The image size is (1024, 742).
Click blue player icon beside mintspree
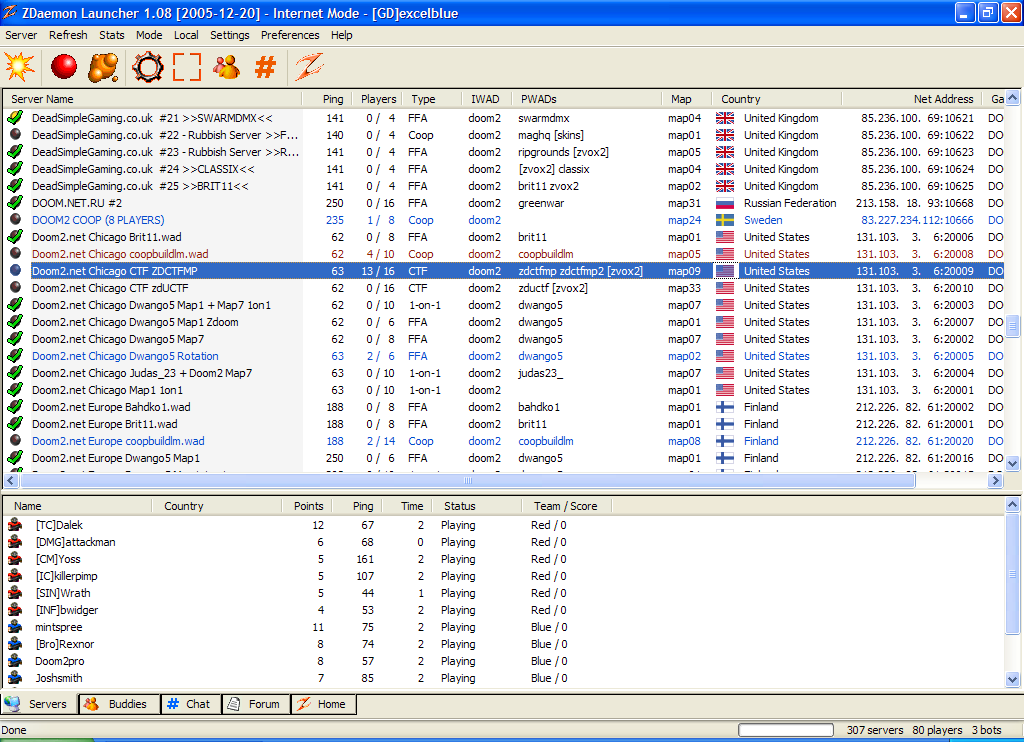coord(14,626)
